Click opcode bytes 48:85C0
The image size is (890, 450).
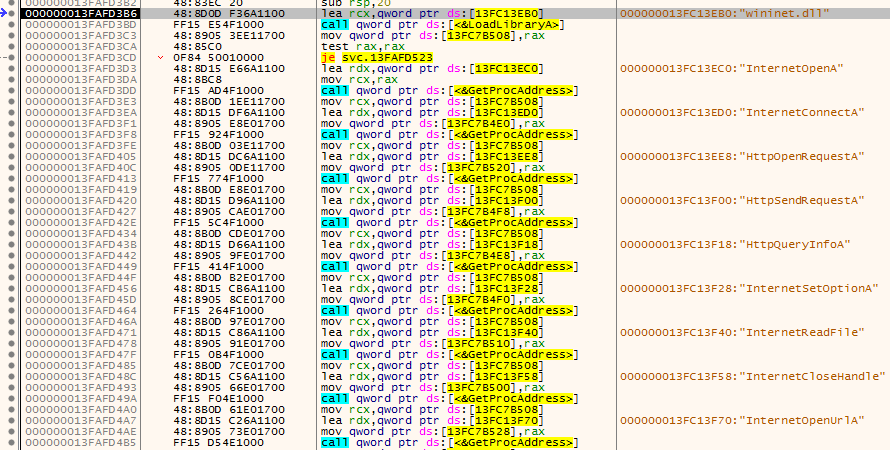[x=198, y=47]
